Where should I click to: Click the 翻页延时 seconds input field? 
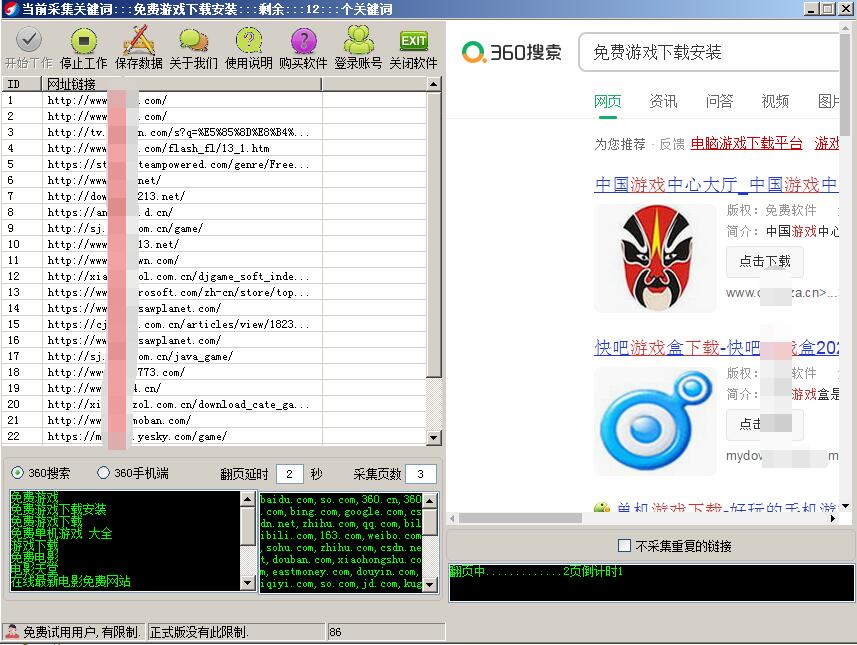pos(289,474)
